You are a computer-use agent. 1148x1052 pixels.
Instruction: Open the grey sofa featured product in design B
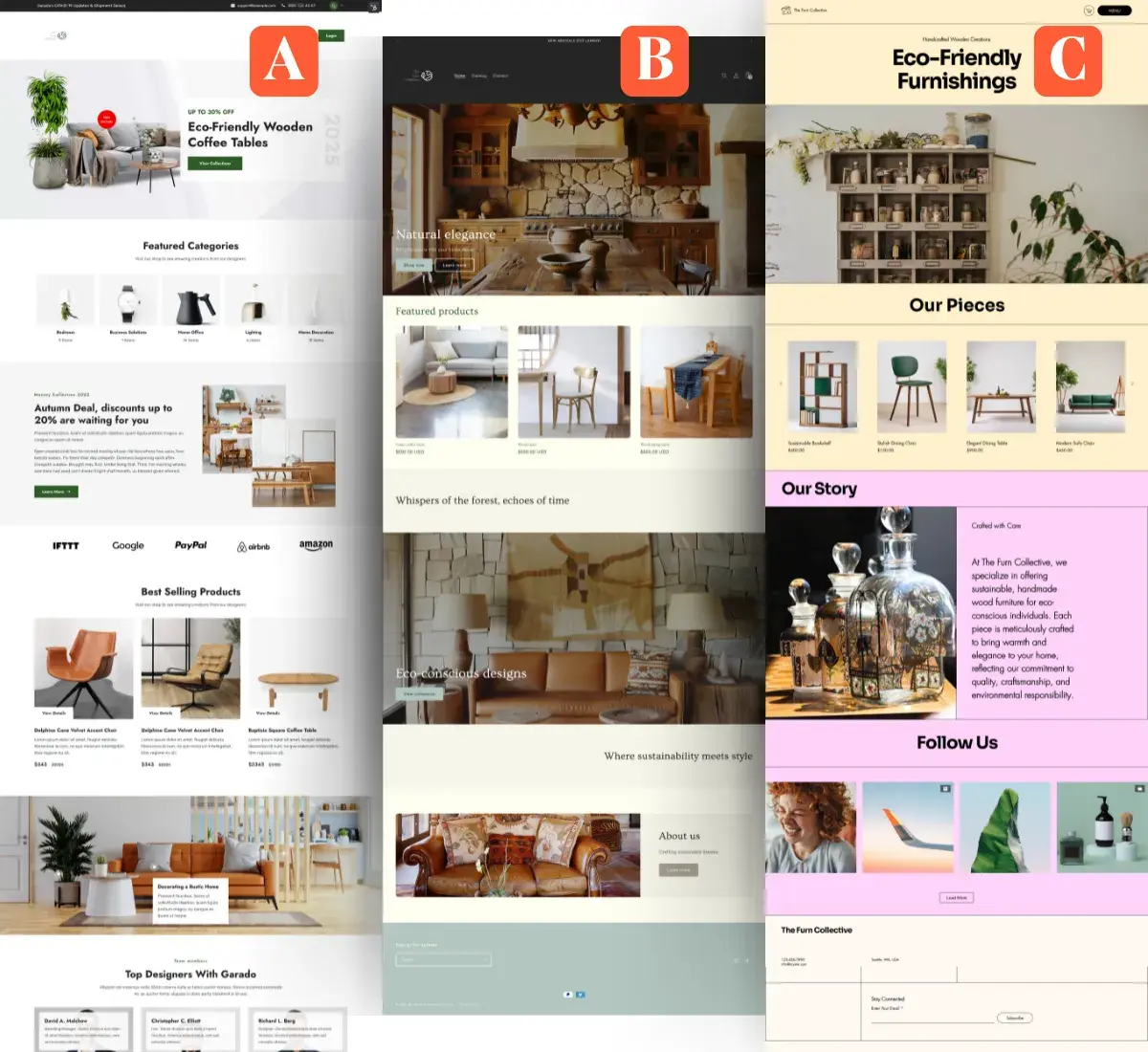[x=452, y=382]
